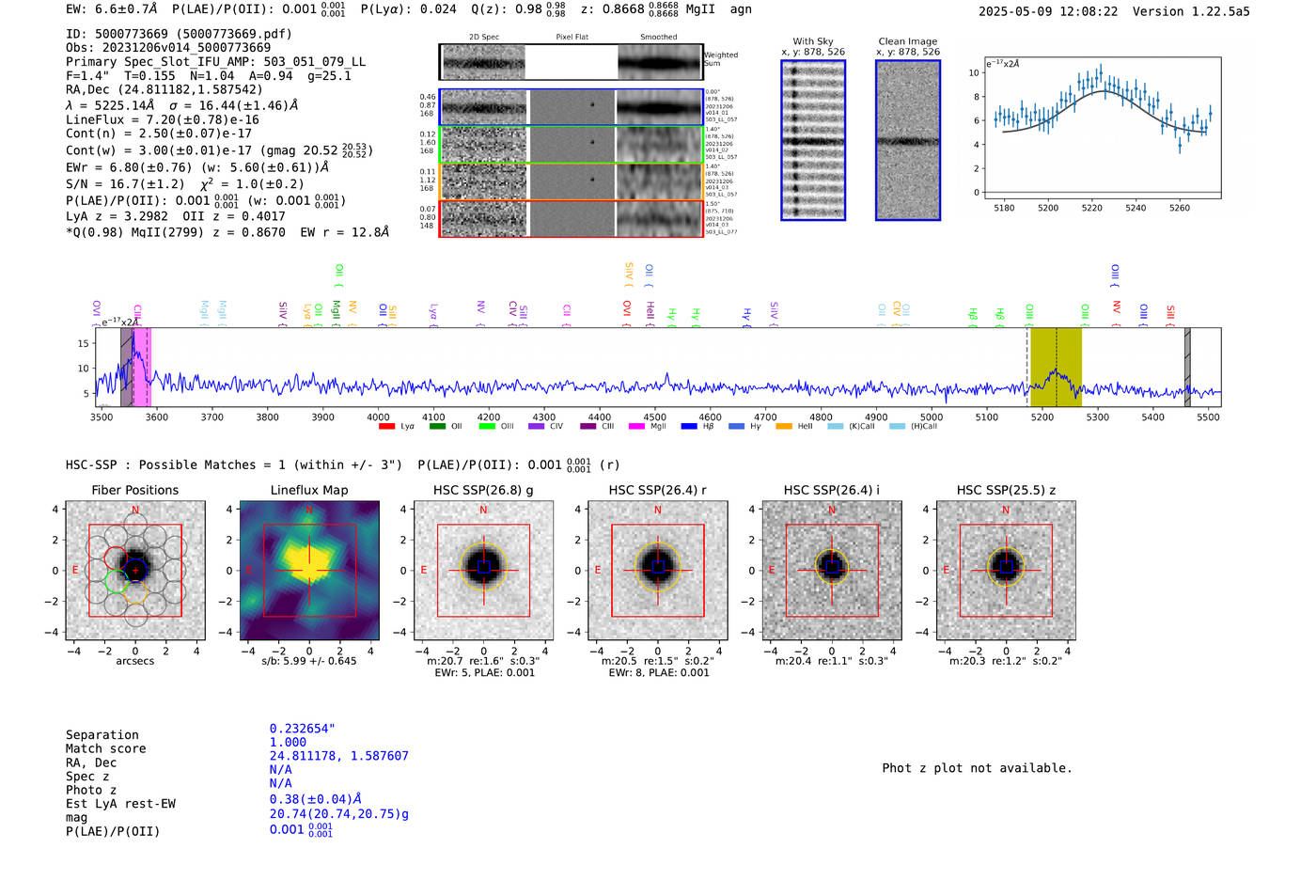
Task: Click the 'agn' classification label in header
Action: click(x=741, y=9)
